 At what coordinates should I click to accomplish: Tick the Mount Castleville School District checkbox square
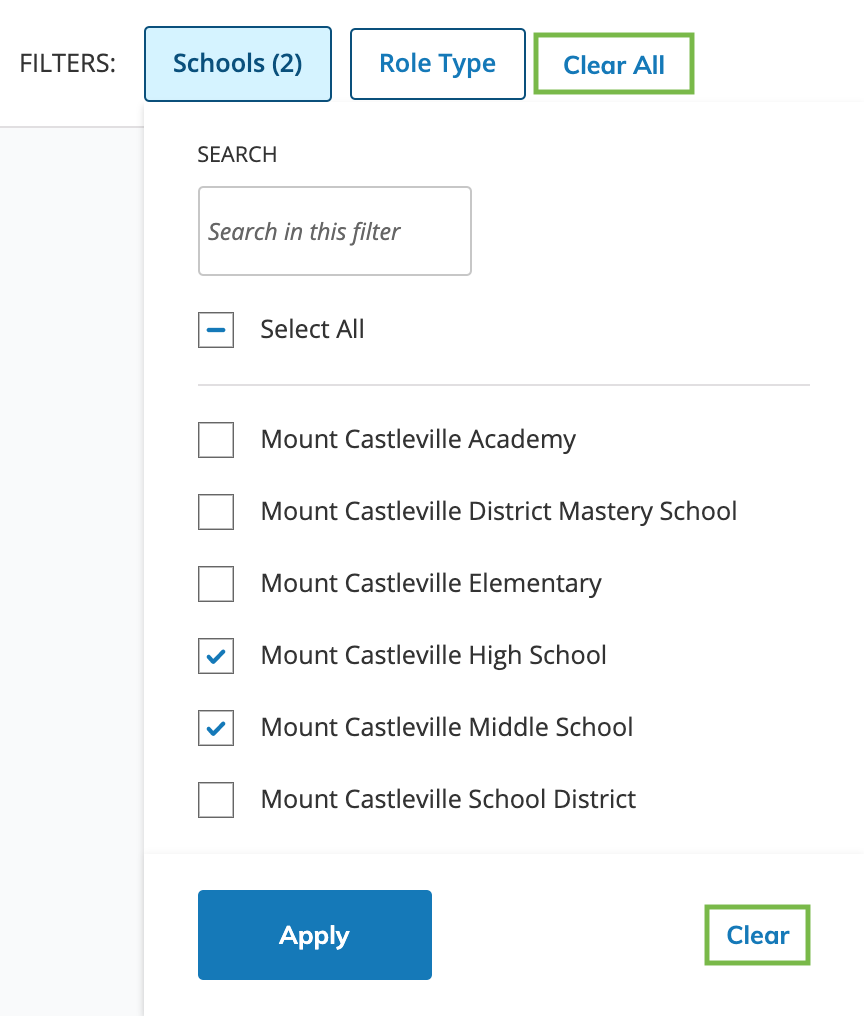[216, 800]
